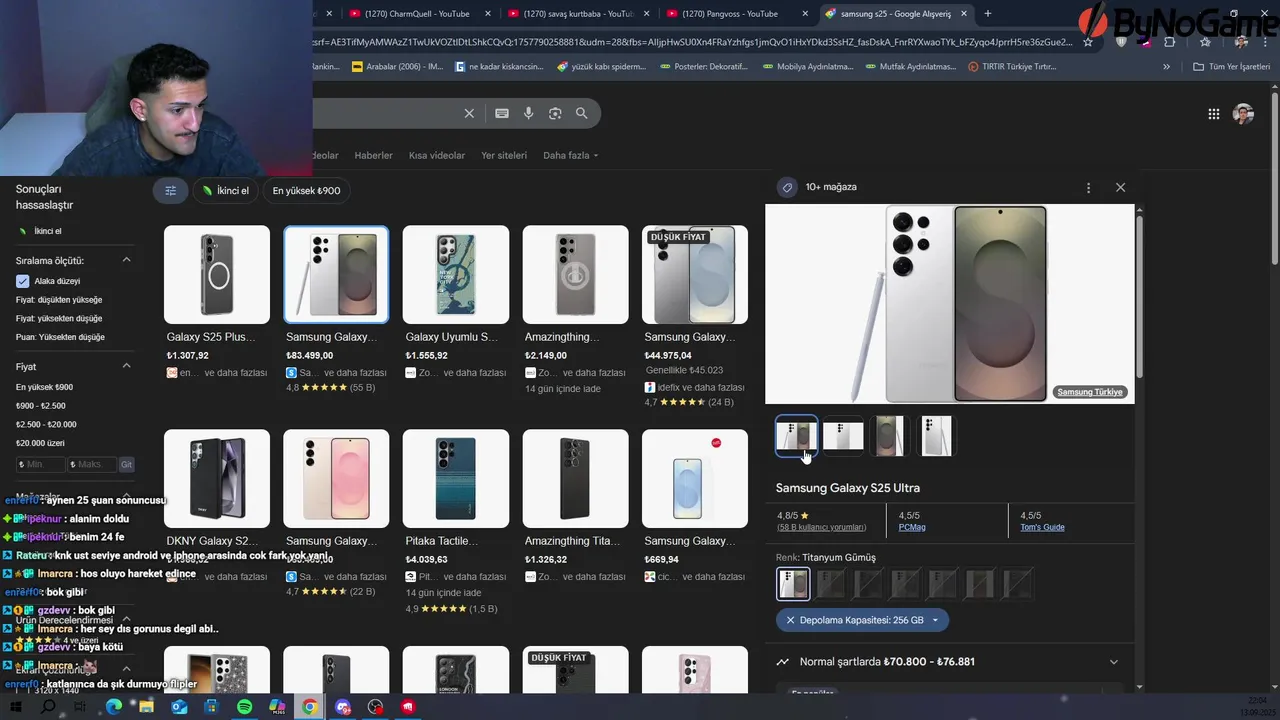Open the Google account profile picture
The image size is (1280, 720).
[x=1243, y=114]
